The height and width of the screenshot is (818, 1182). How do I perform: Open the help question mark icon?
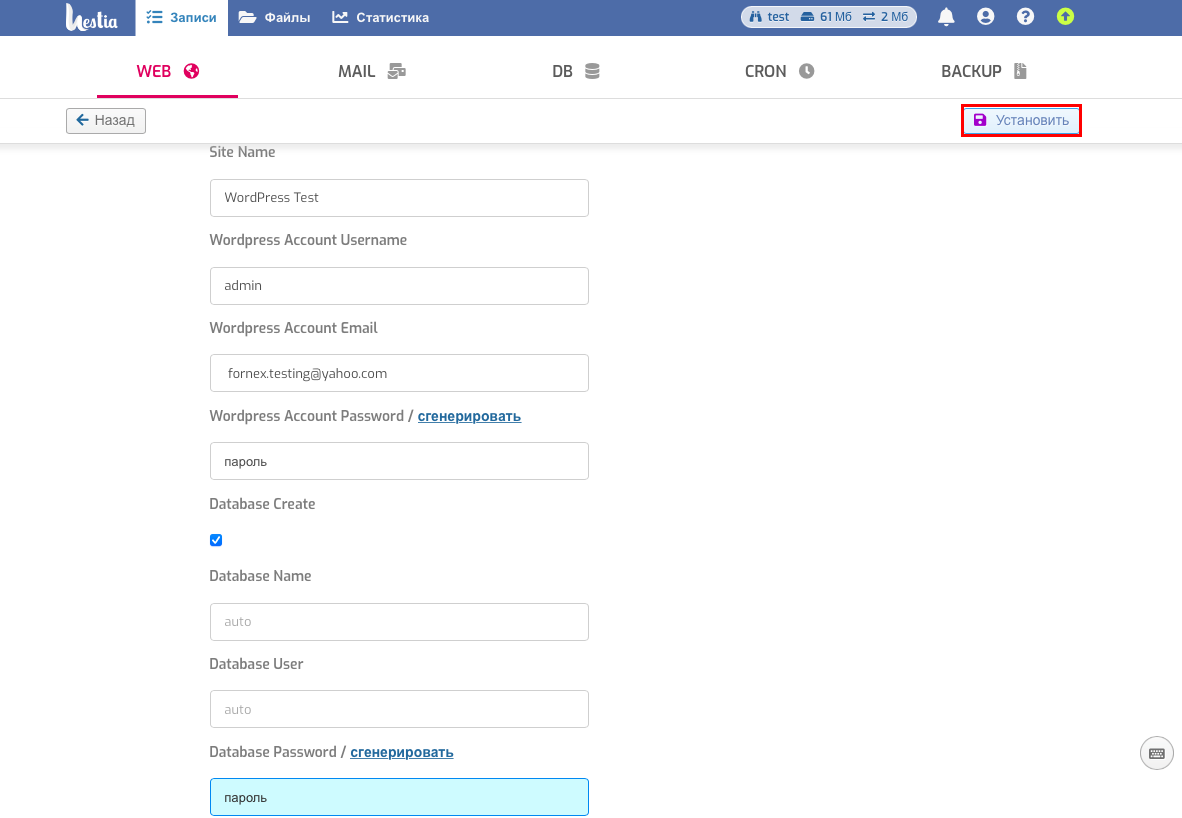(1025, 17)
